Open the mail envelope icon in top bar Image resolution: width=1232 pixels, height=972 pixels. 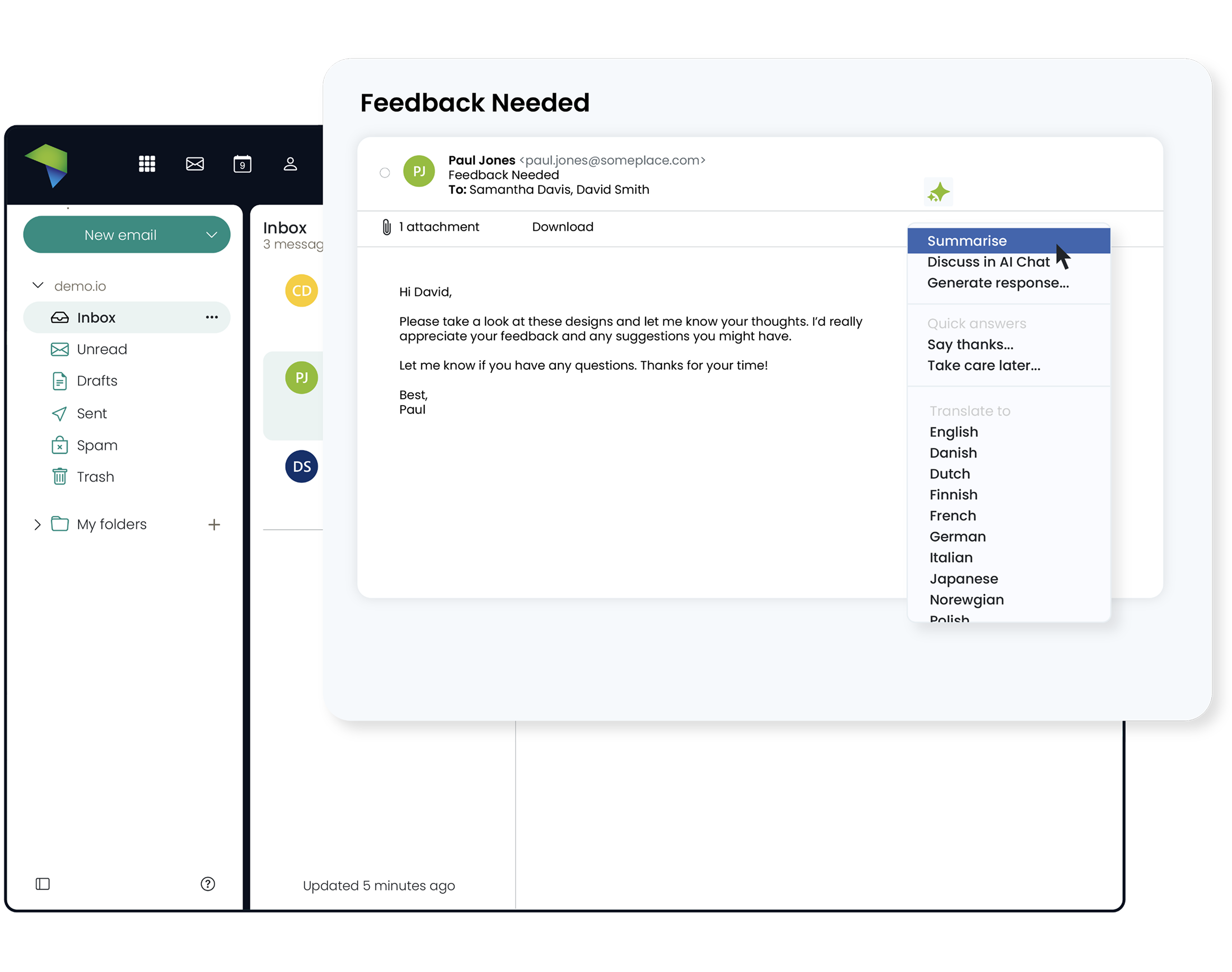[194, 164]
